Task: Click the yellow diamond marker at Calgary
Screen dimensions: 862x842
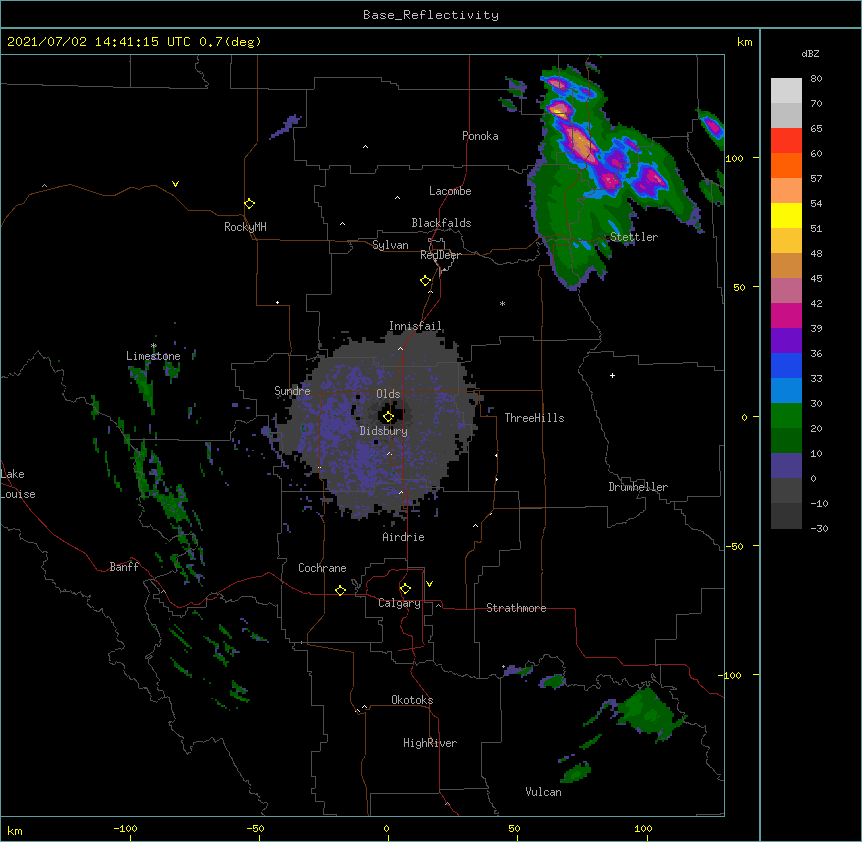Action: 405,589
